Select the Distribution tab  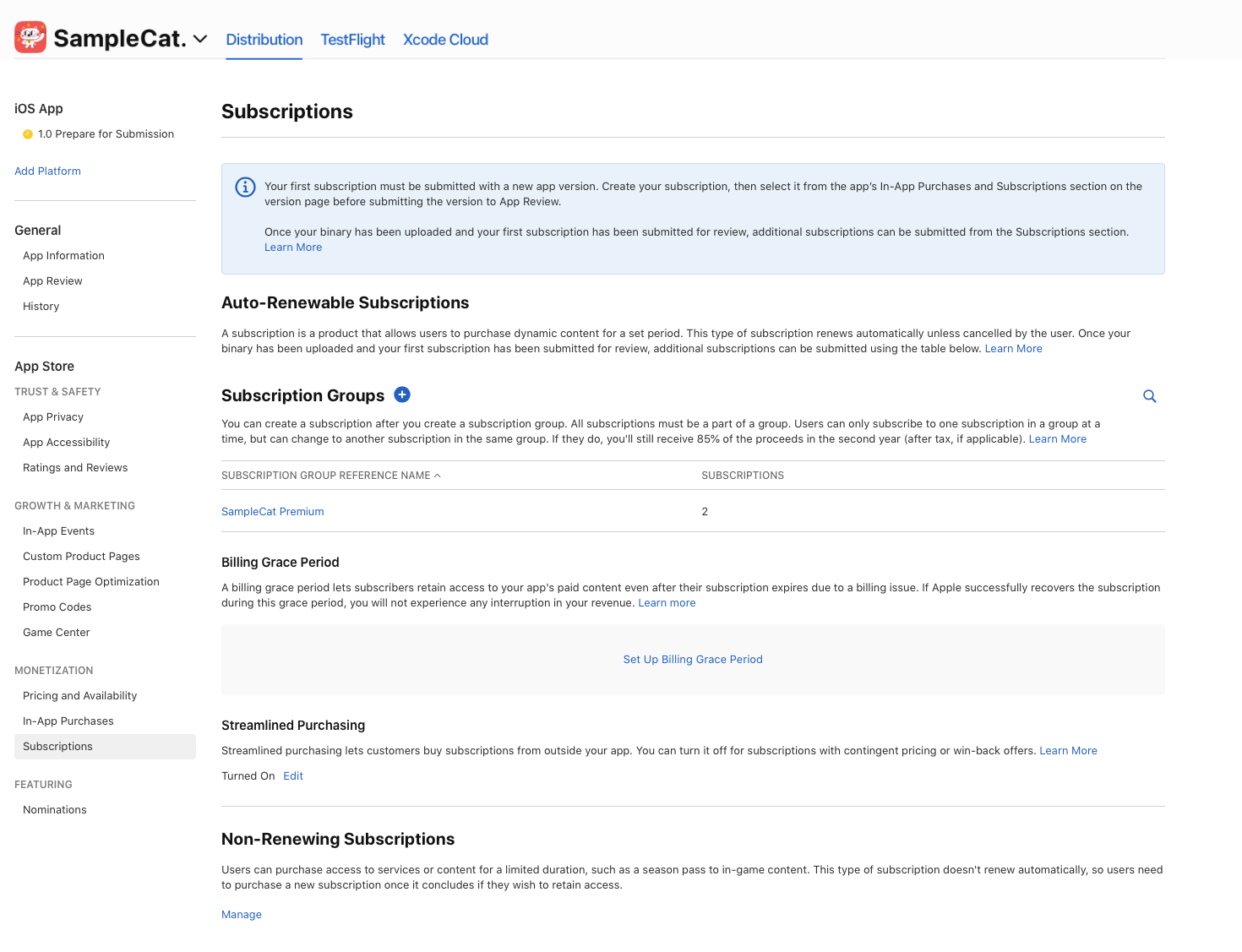click(x=263, y=39)
